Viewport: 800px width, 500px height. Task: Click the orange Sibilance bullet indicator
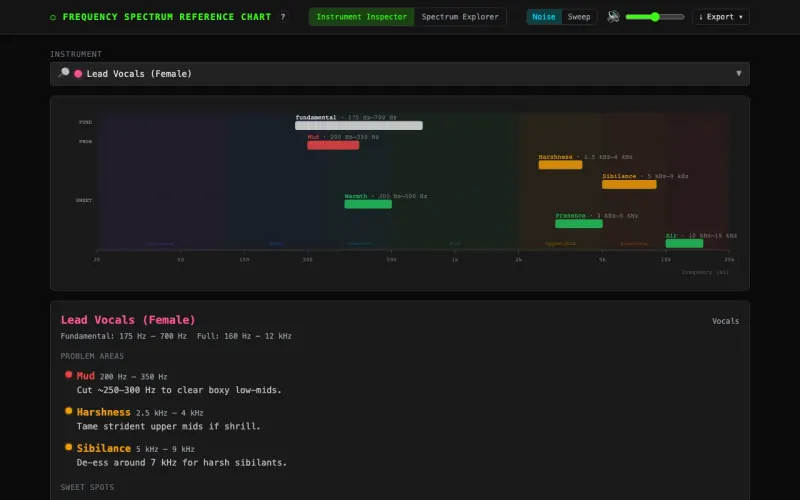click(x=68, y=447)
